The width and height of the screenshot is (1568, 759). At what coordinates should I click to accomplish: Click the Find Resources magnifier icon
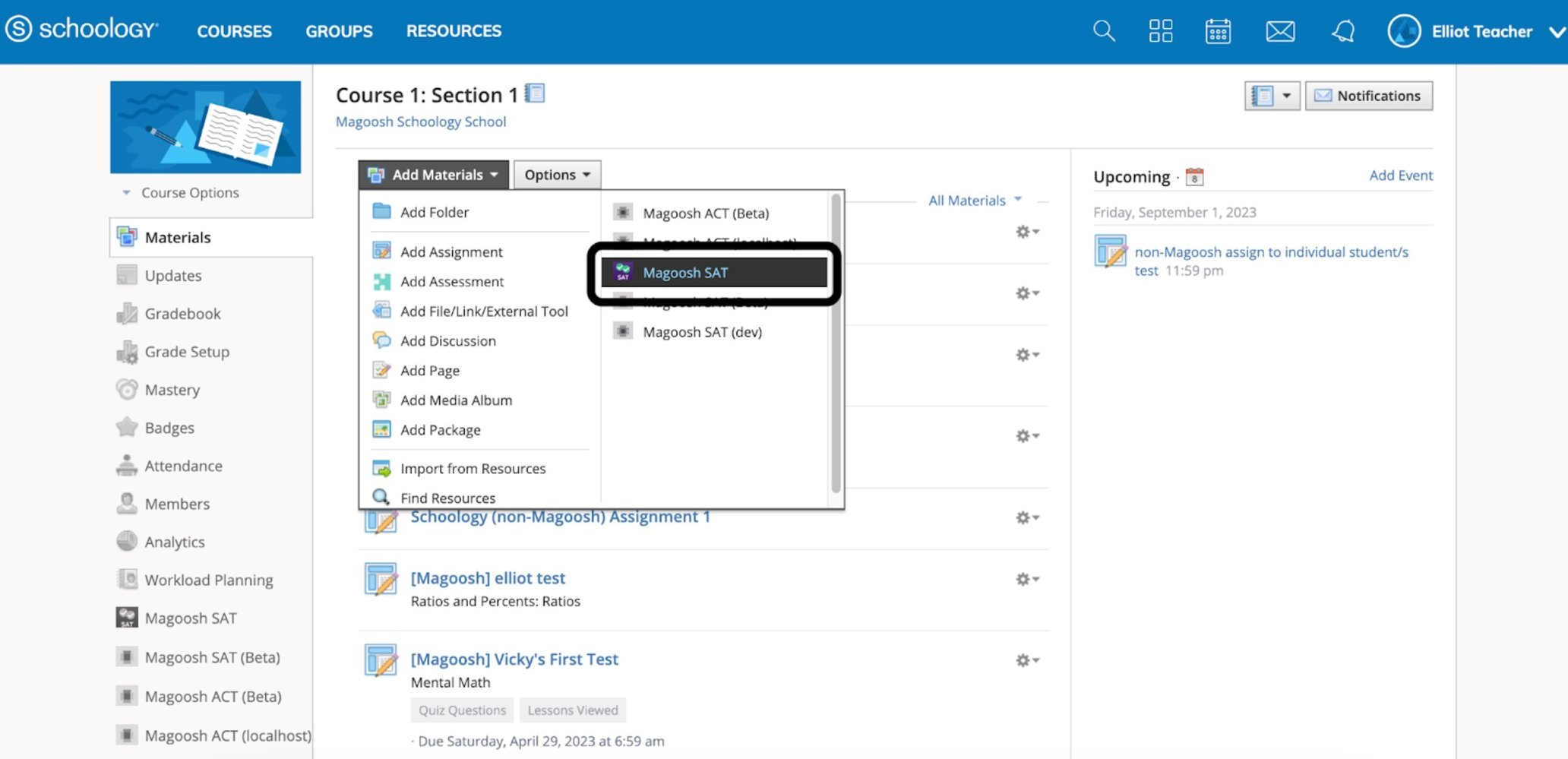381,497
